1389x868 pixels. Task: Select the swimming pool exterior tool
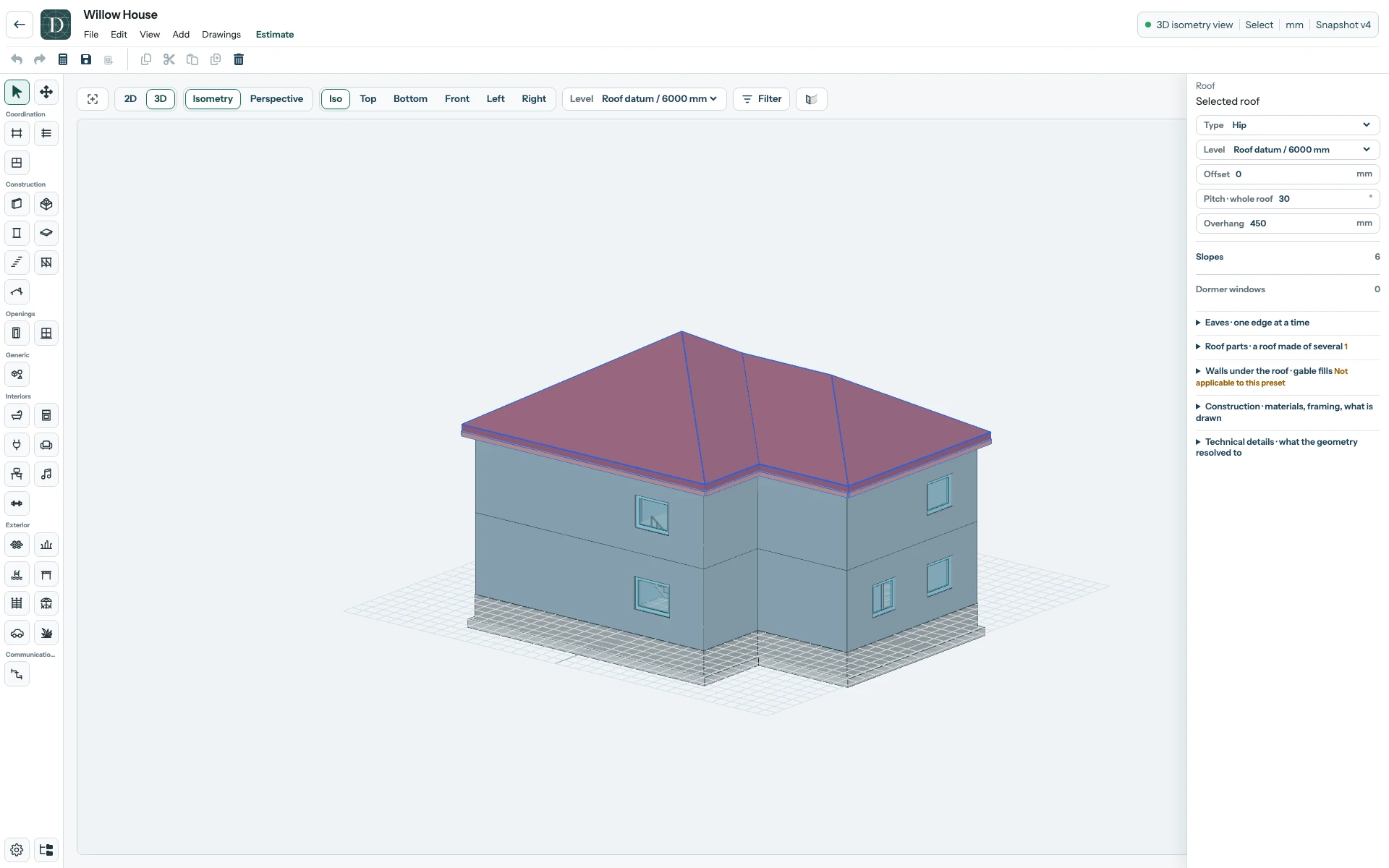(x=17, y=574)
